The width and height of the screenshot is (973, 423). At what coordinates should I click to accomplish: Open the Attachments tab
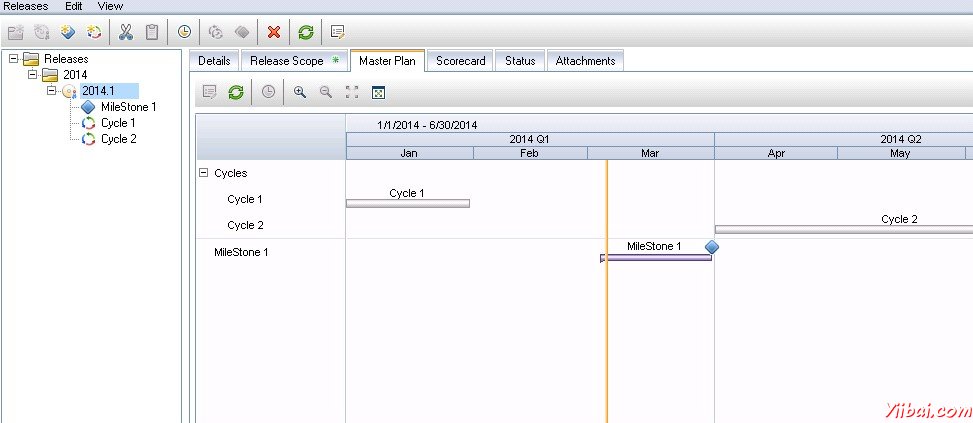coord(585,61)
